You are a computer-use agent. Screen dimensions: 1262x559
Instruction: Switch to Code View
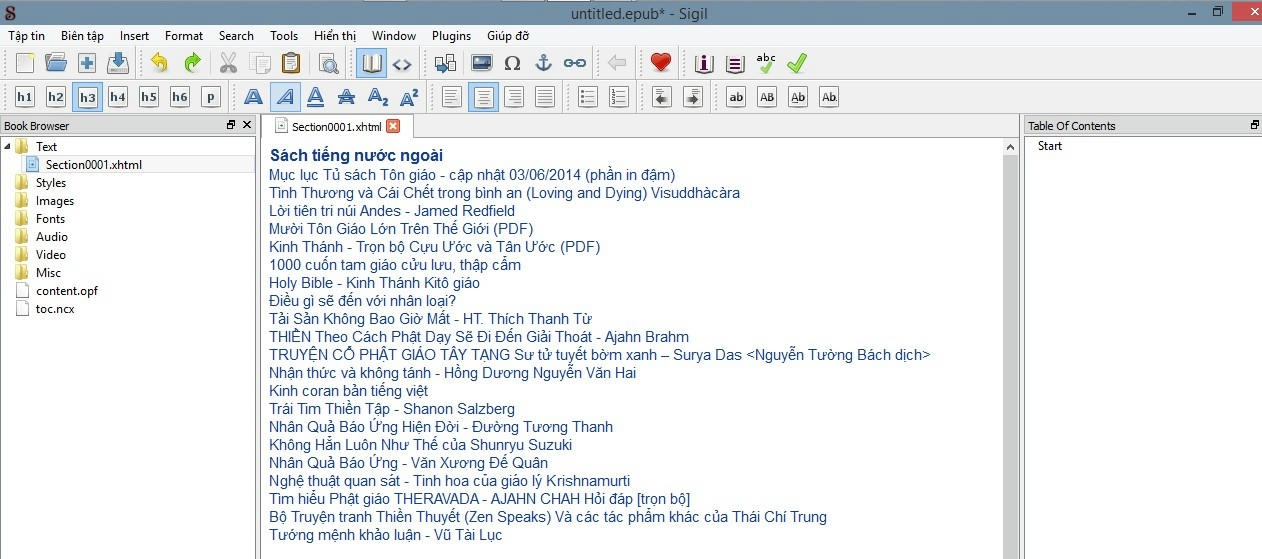pos(402,63)
